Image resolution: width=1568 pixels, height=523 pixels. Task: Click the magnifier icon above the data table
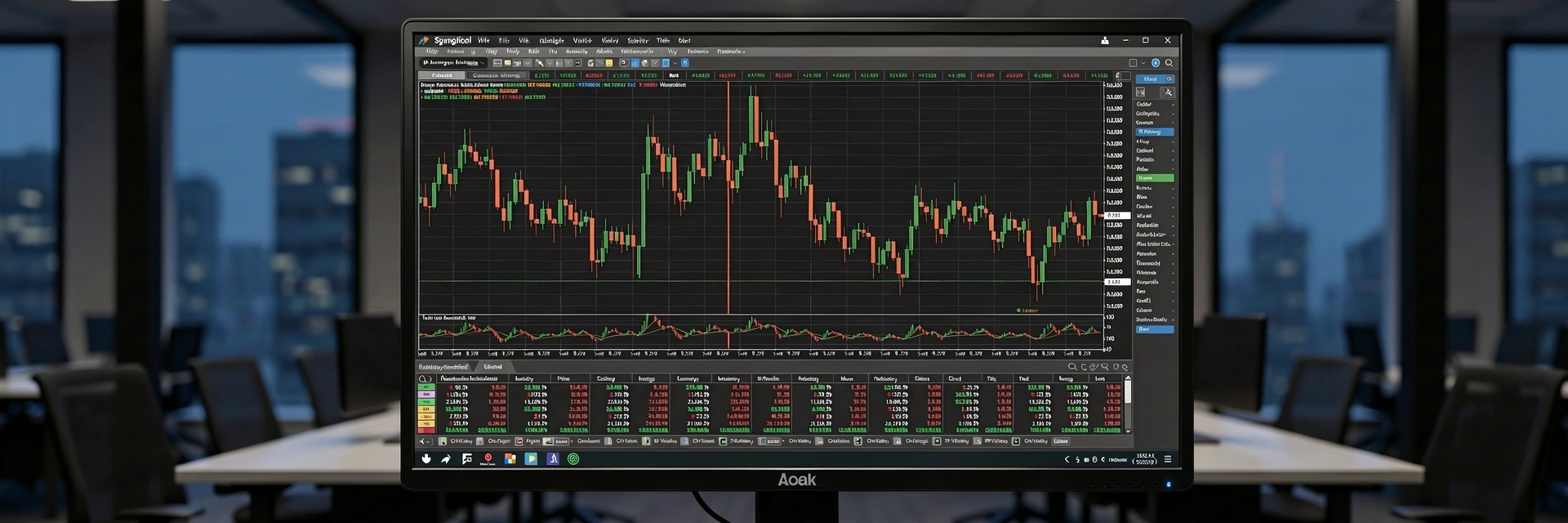pos(1072,368)
